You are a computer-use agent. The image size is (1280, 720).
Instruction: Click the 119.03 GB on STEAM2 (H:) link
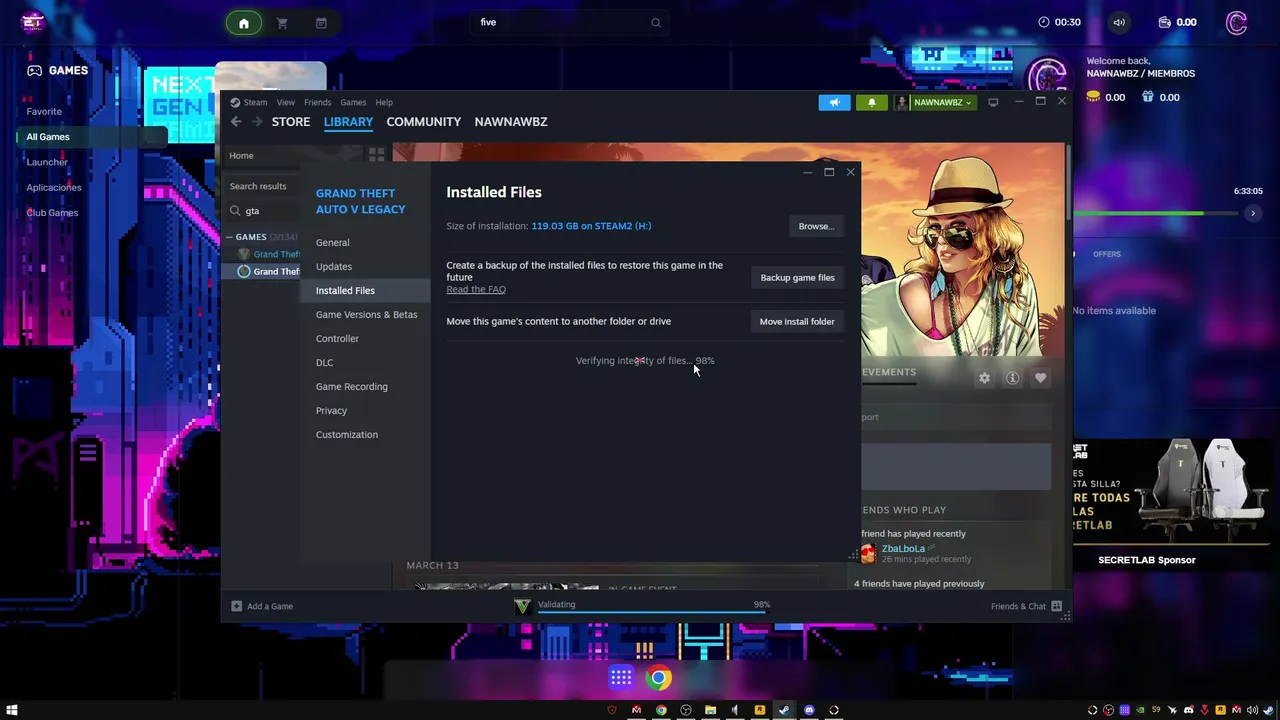pos(591,226)
